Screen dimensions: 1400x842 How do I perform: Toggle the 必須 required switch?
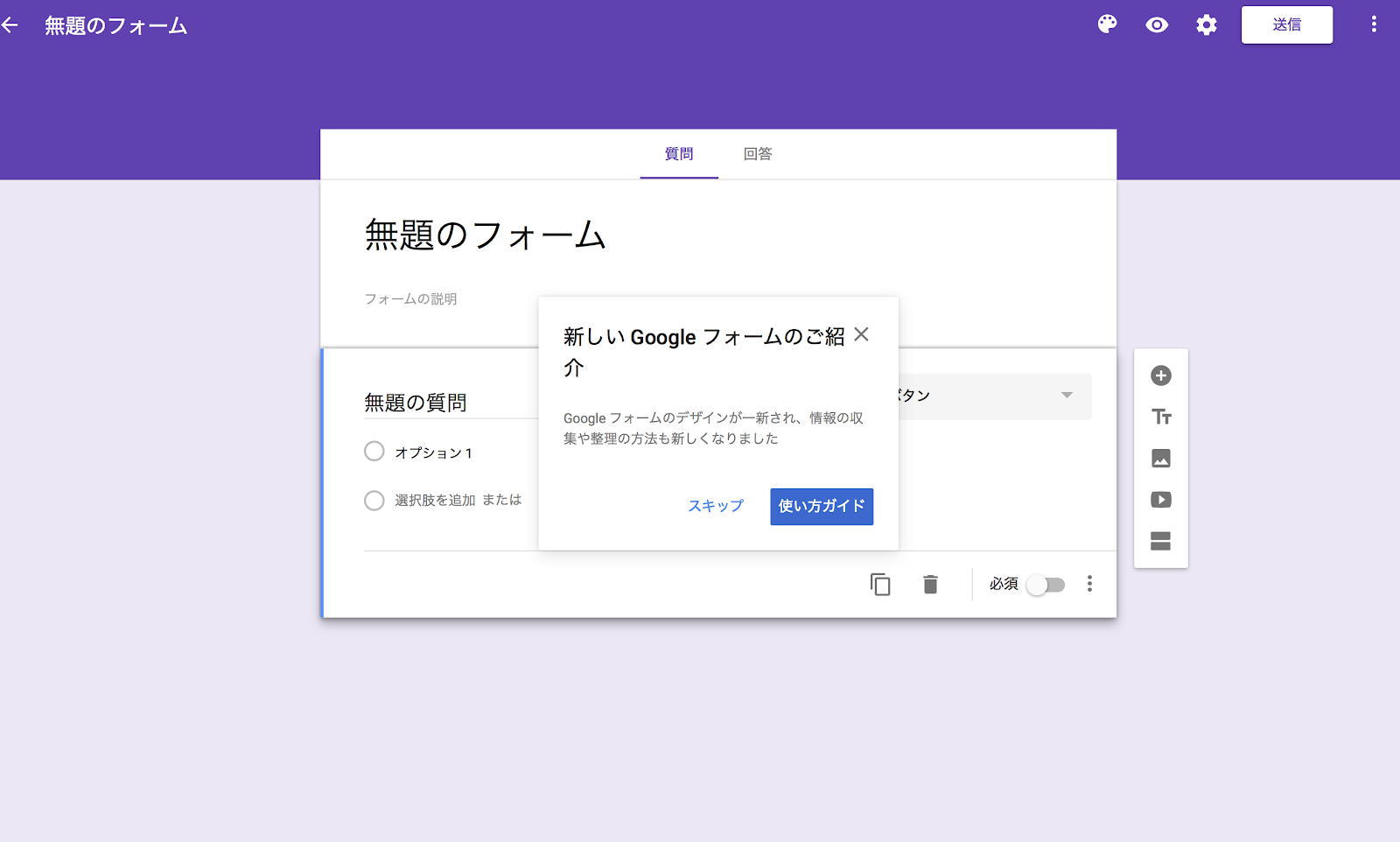click(x=1046, y=585)
